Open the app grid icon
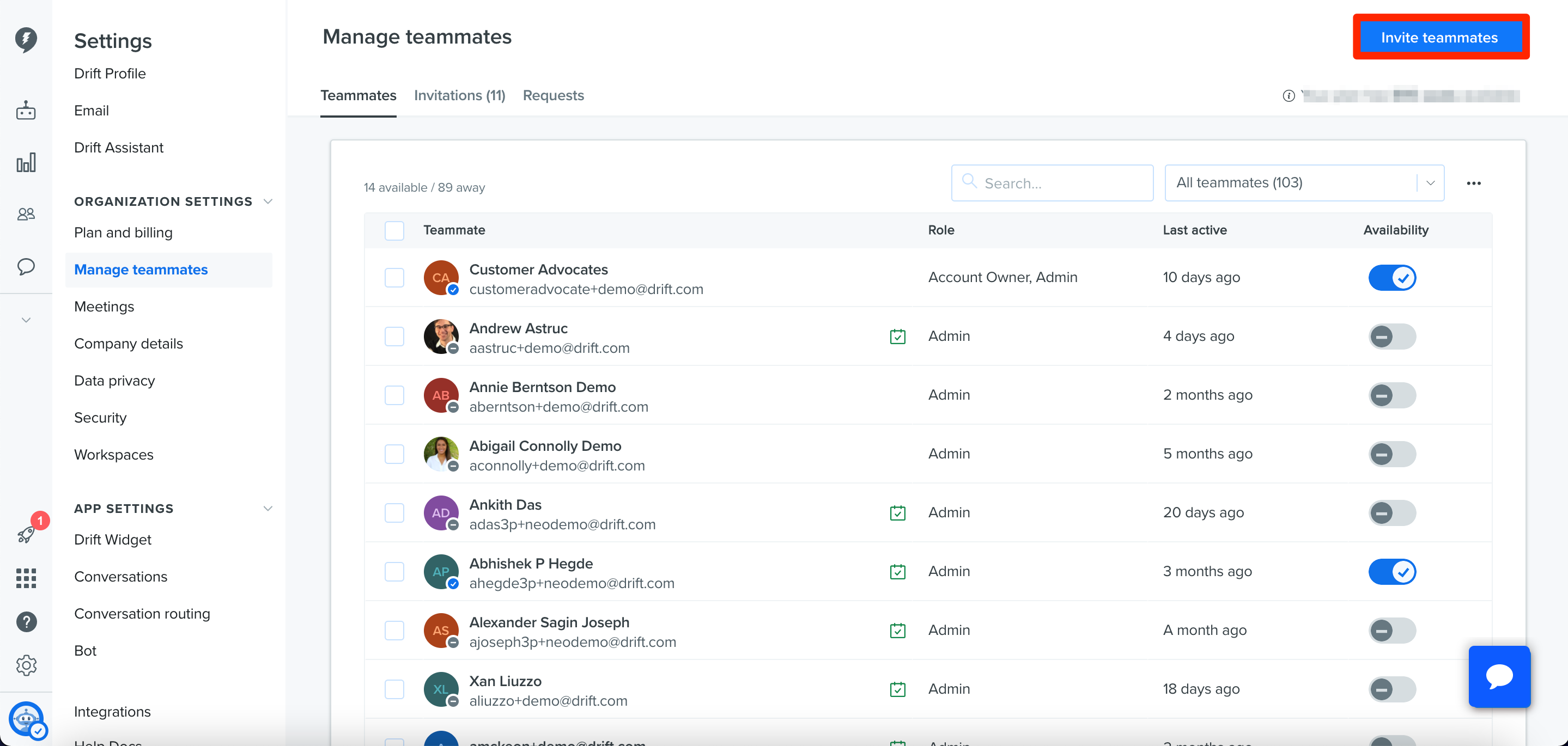Screen dimensions: 1568x746 click(x=26, y=578)
